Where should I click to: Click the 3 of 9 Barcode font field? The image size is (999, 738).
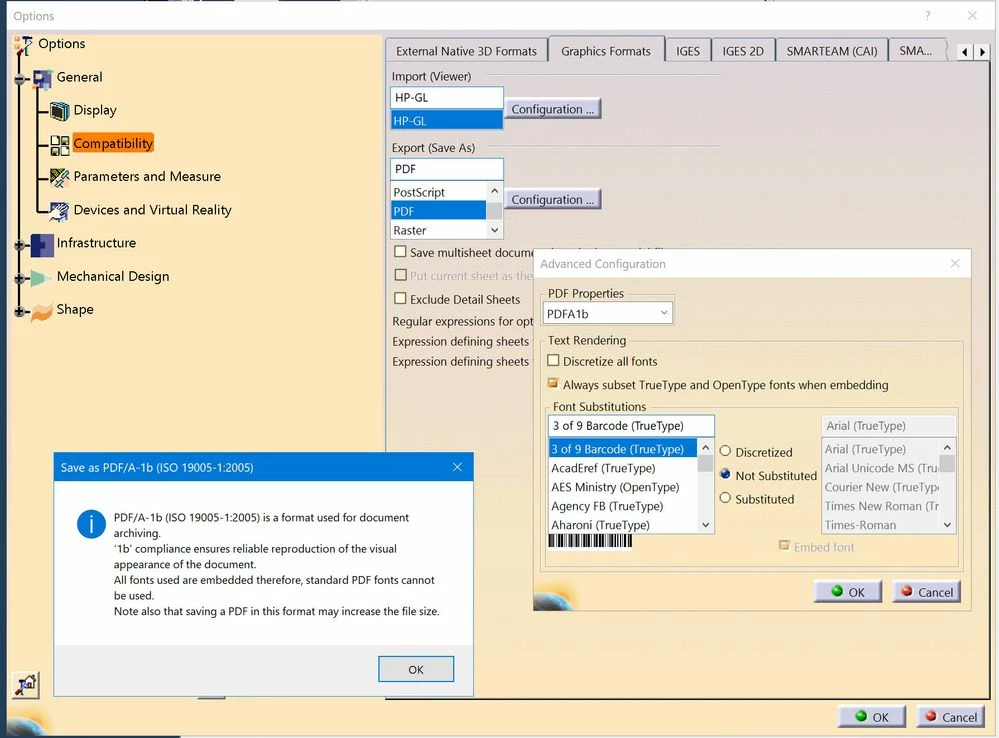[631, 425]
